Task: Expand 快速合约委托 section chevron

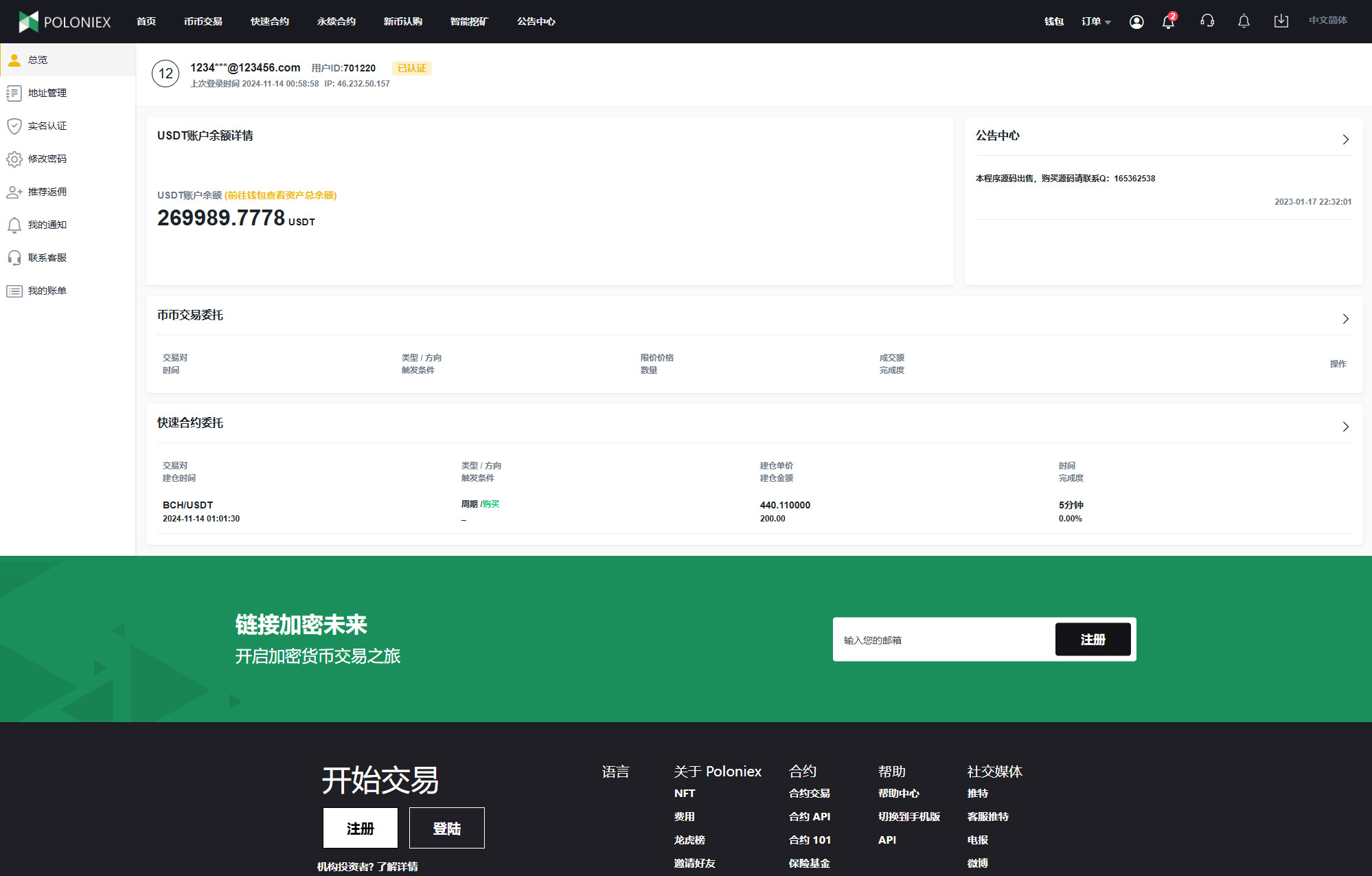Action: point(1345,427)
